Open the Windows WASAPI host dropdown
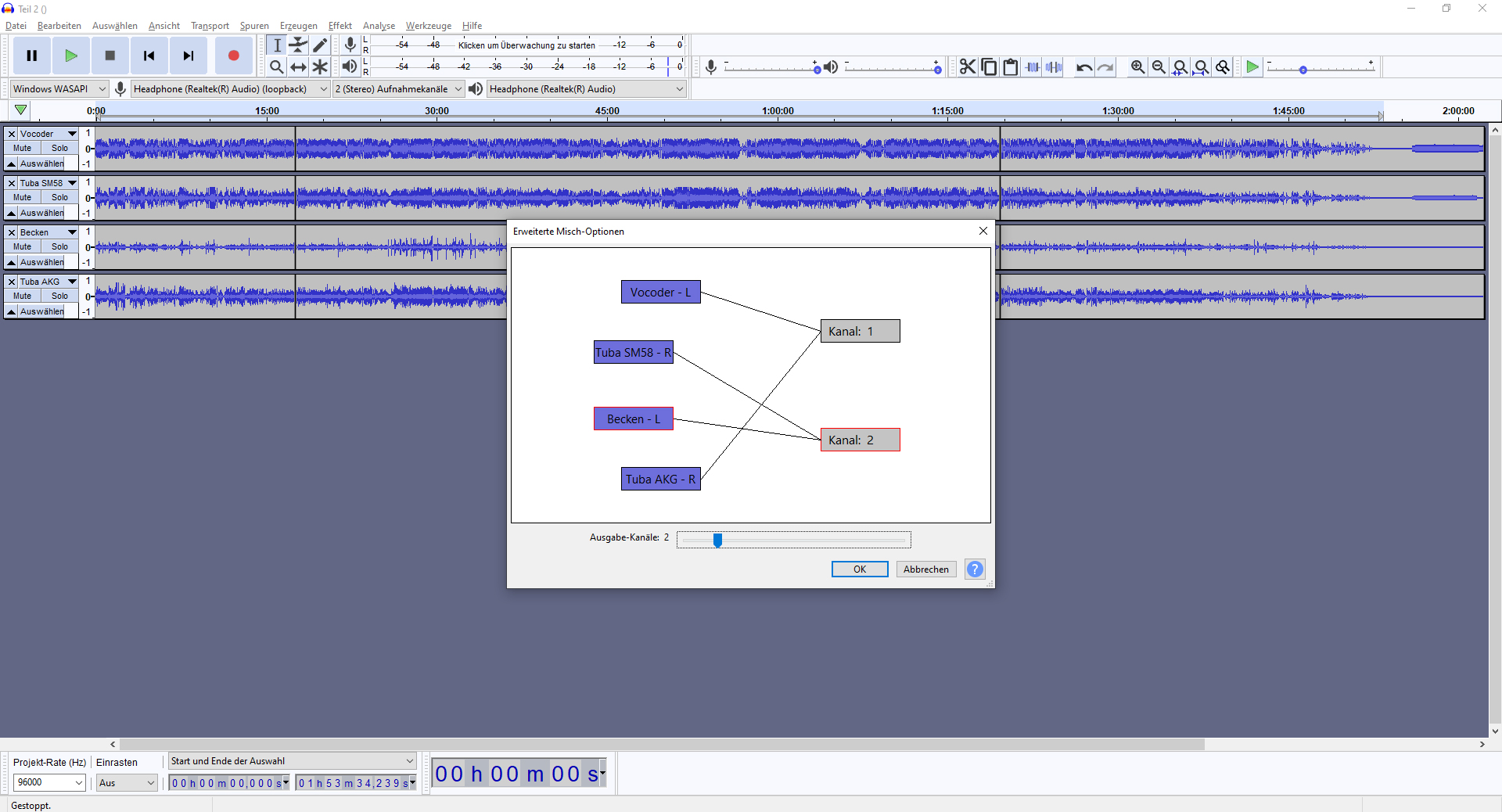The image size is (1502, 812). (59, 89)
